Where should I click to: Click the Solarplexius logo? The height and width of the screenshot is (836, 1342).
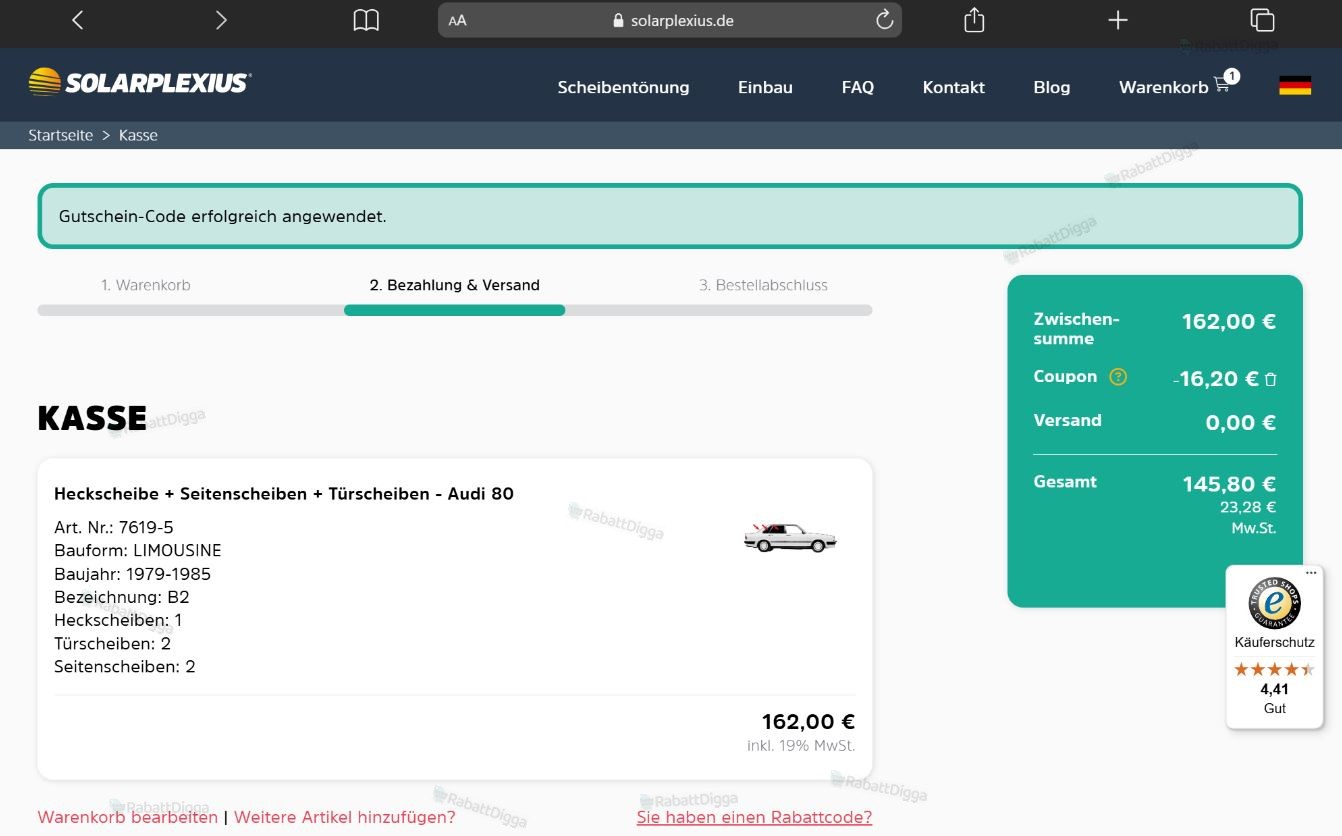(140, 83)
